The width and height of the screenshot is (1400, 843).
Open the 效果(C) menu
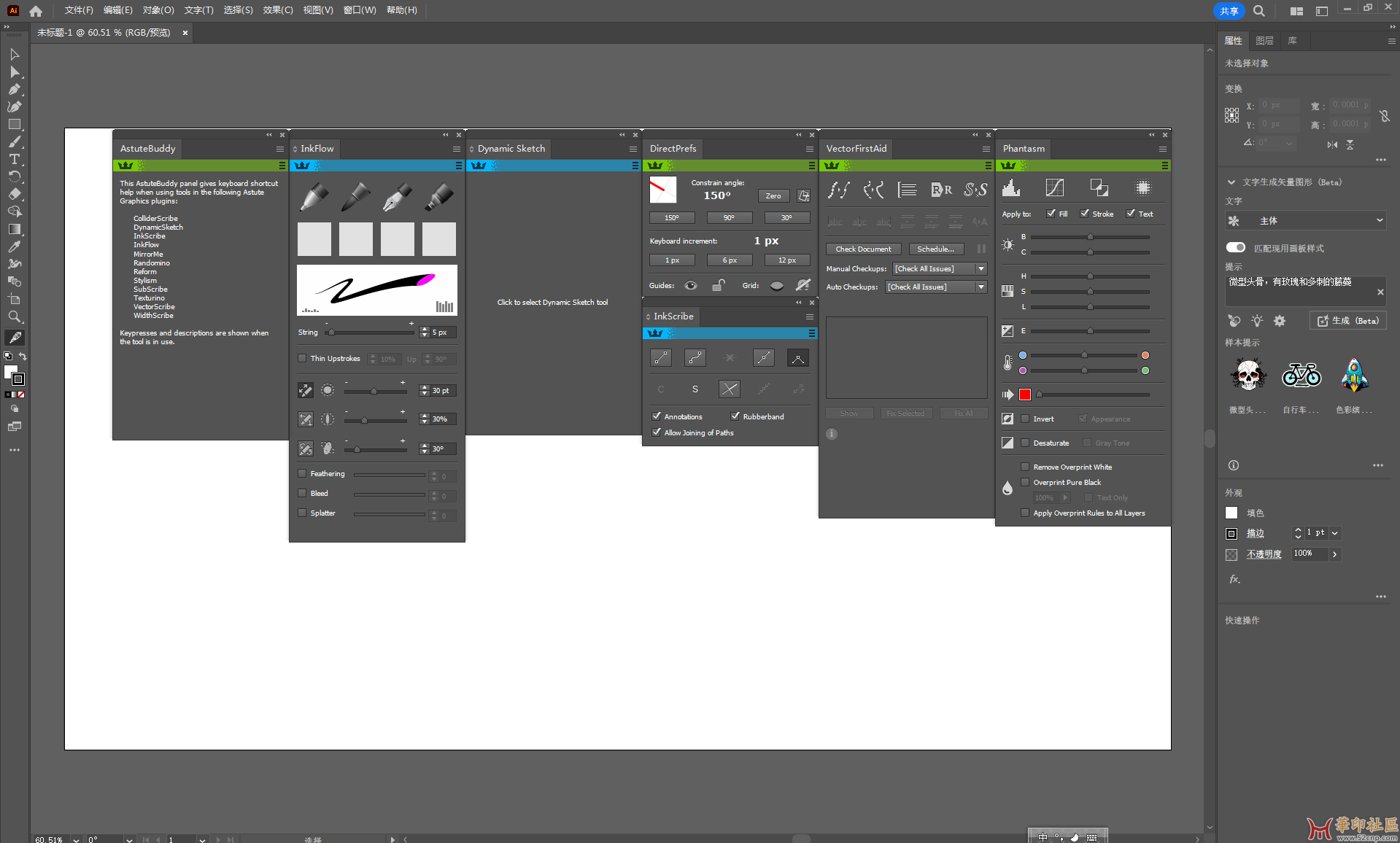pyautogui.click(x=278, y=10)
